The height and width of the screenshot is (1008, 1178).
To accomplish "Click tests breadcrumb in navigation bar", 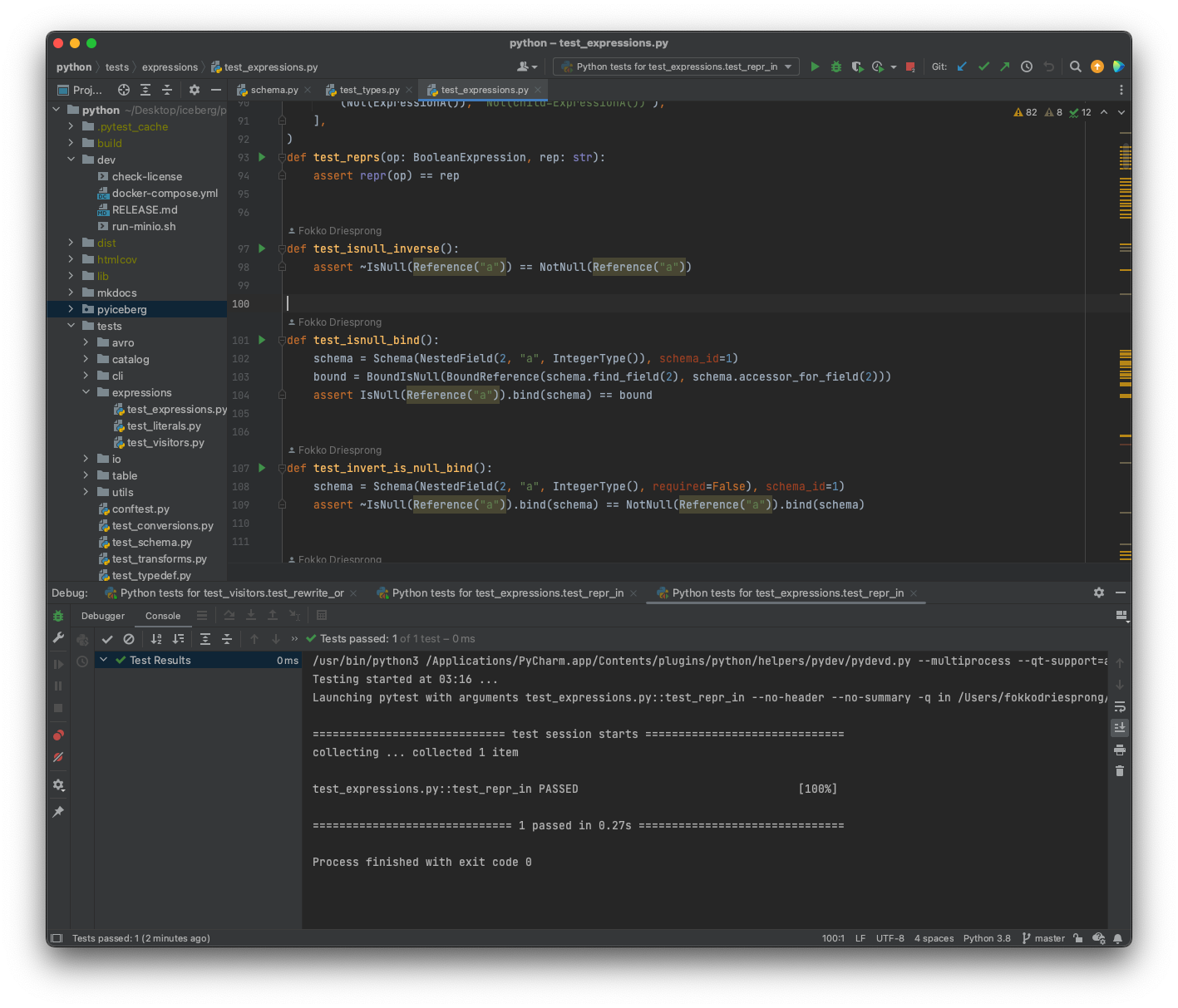I will [117, 67].
